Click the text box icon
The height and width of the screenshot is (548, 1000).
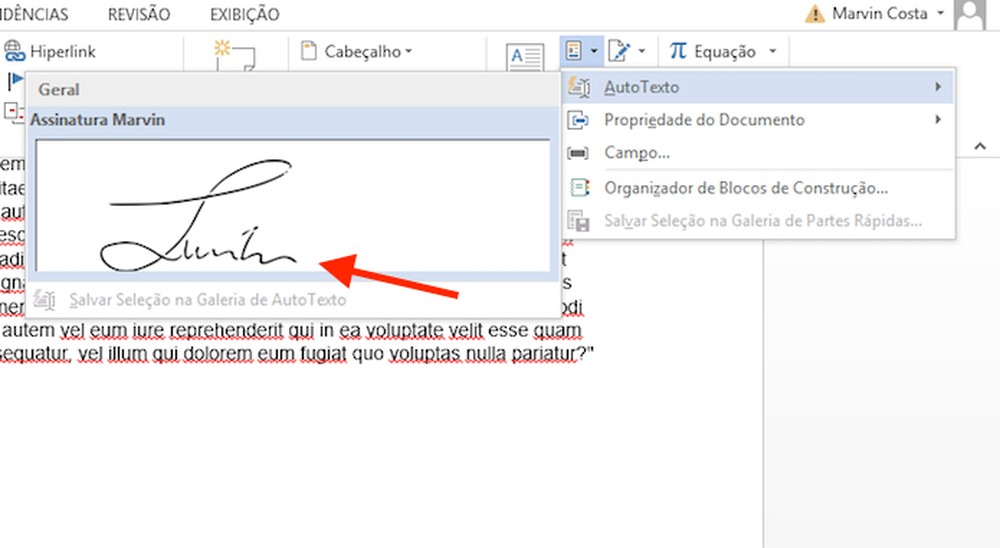click(x=524, y=57)
